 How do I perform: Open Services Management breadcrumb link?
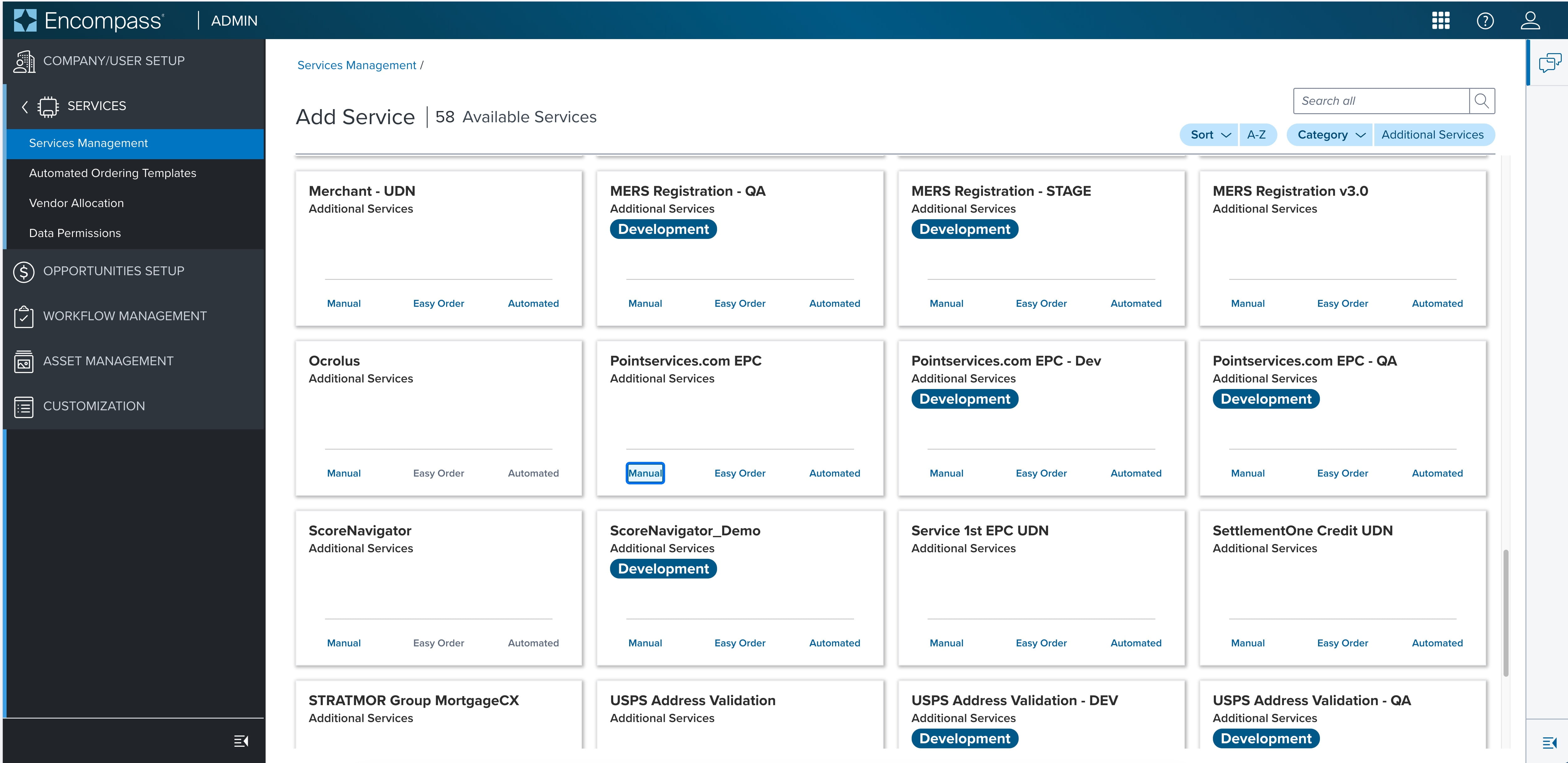357,65
